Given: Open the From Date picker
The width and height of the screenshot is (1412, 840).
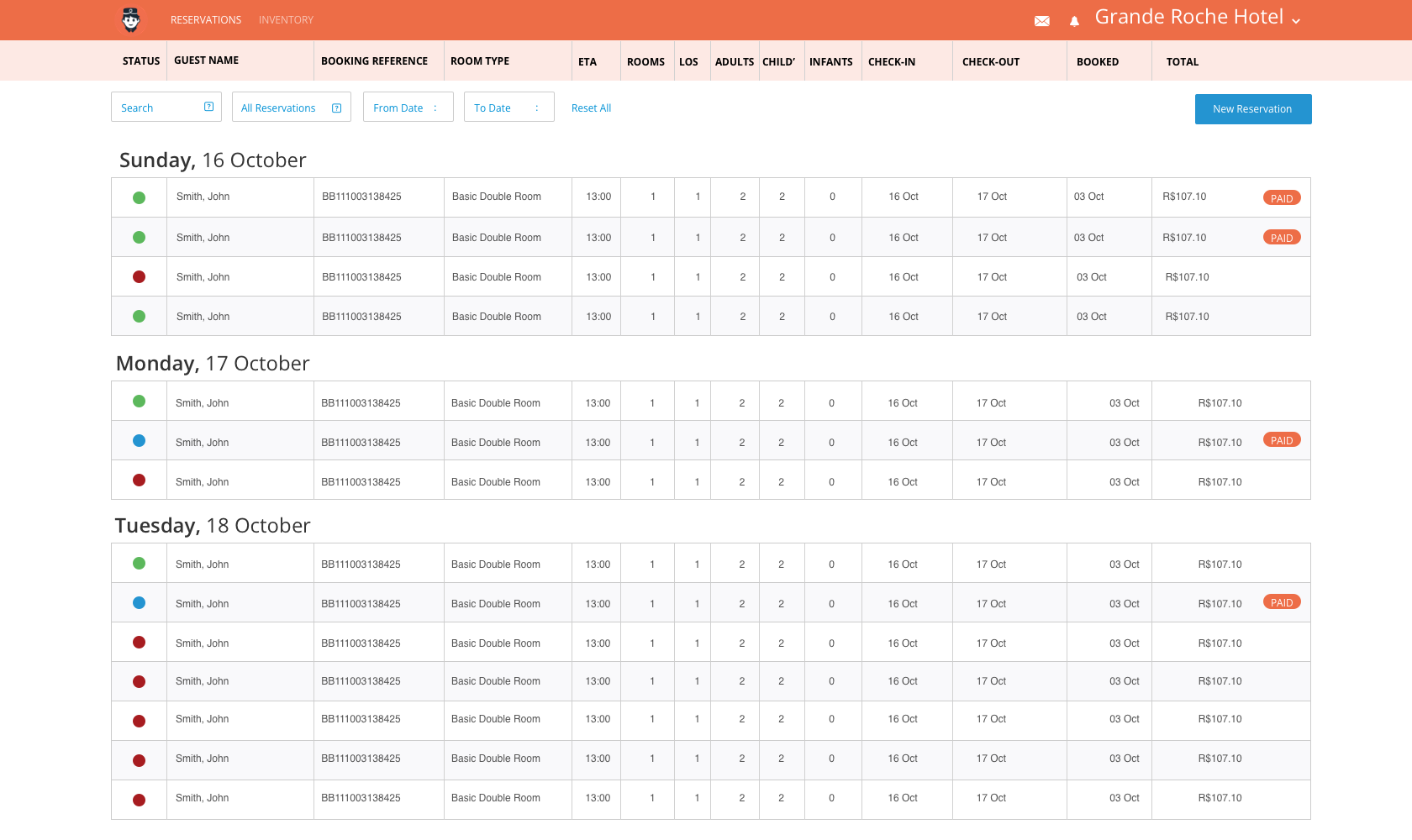Looking at the screenshot, I should [x=408, y=107].
